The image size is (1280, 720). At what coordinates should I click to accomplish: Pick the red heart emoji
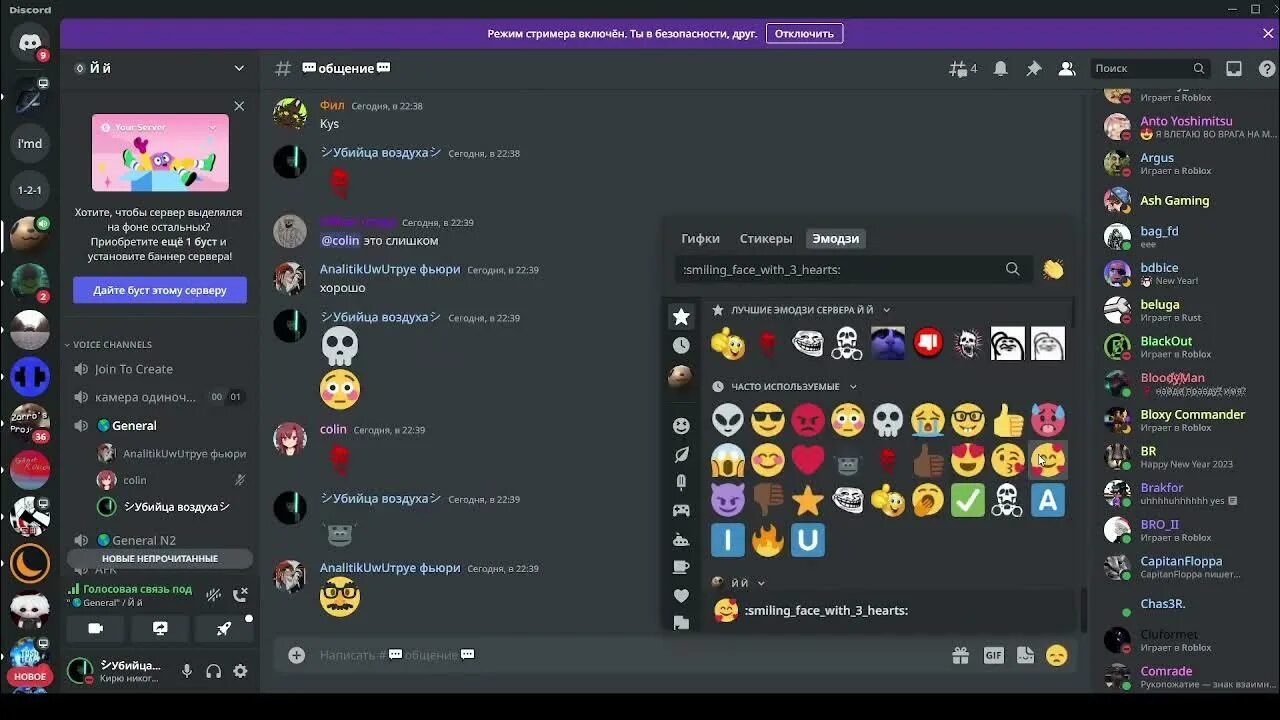(808, 460)
